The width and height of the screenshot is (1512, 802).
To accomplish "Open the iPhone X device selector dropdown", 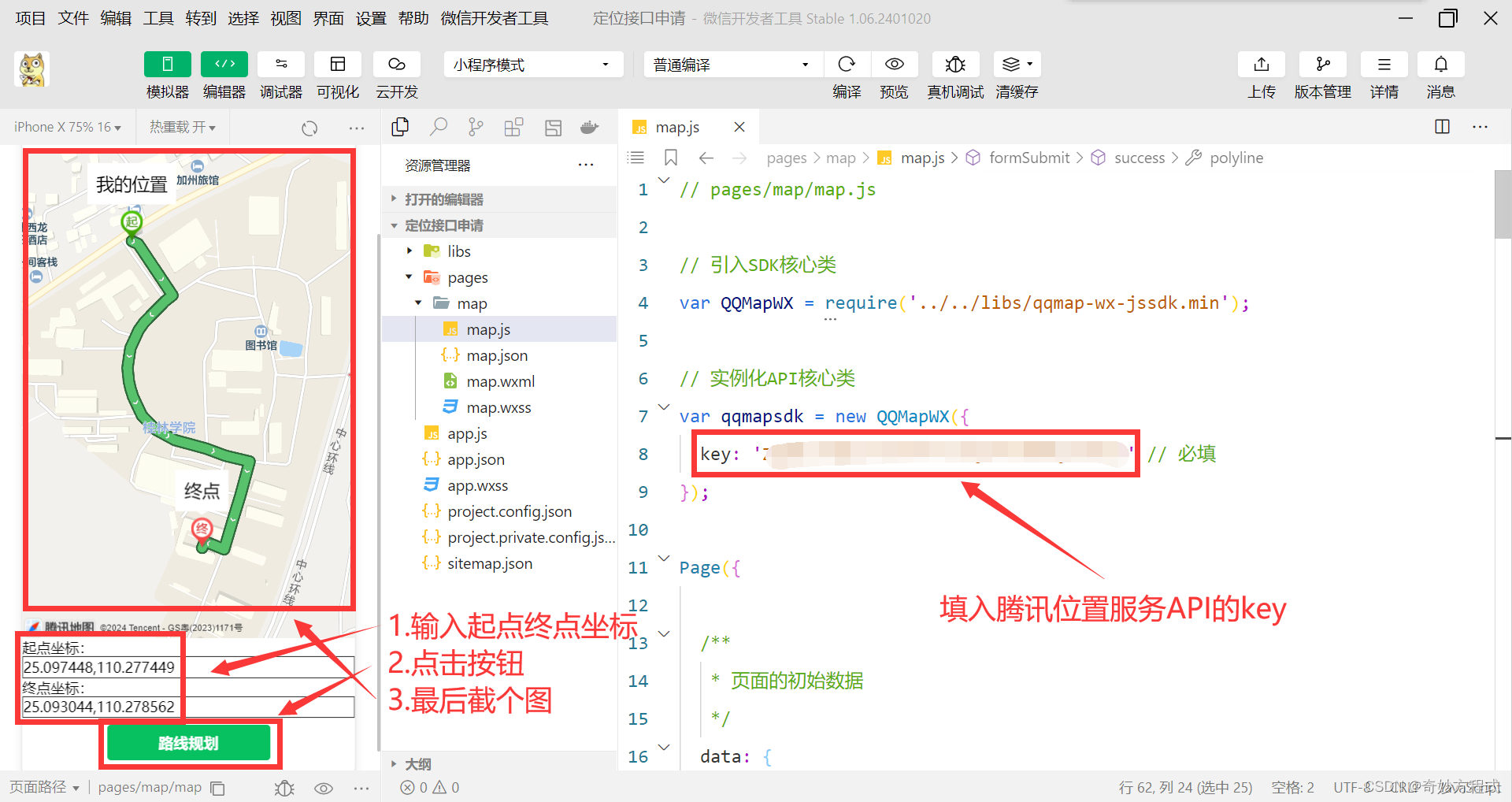I will [x=68, y=127].
